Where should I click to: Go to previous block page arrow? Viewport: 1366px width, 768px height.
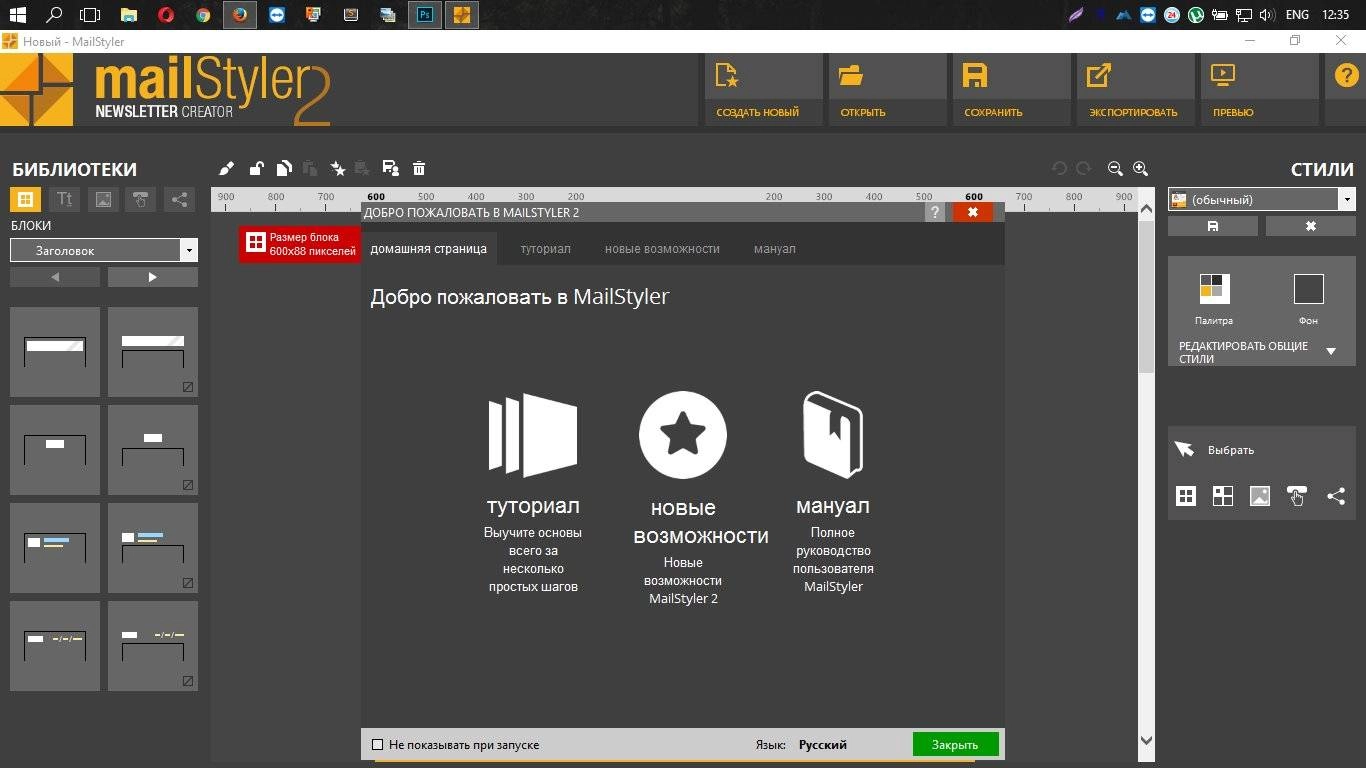[55, 276]
